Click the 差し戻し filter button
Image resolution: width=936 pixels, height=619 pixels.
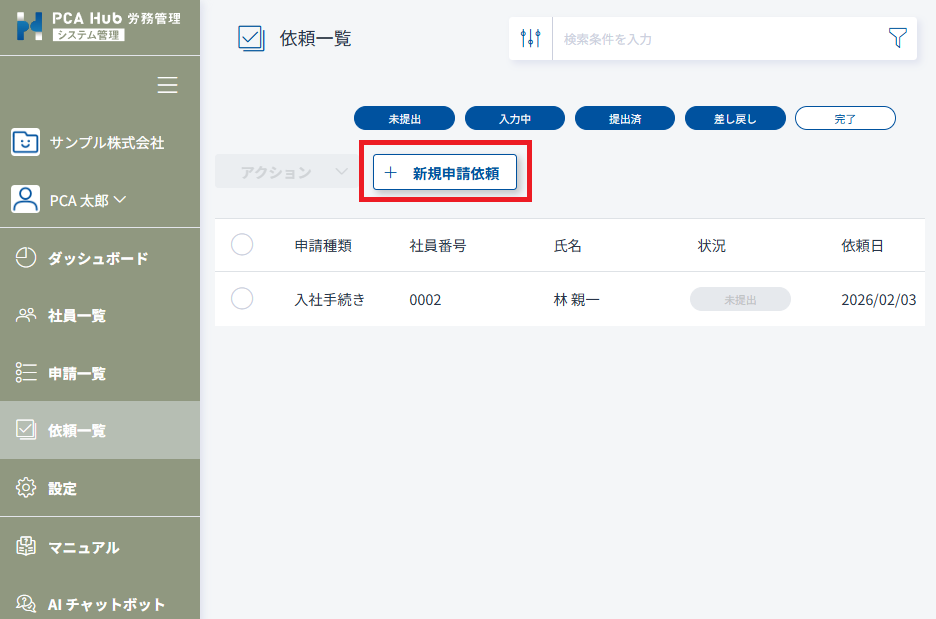coord(735,119)
